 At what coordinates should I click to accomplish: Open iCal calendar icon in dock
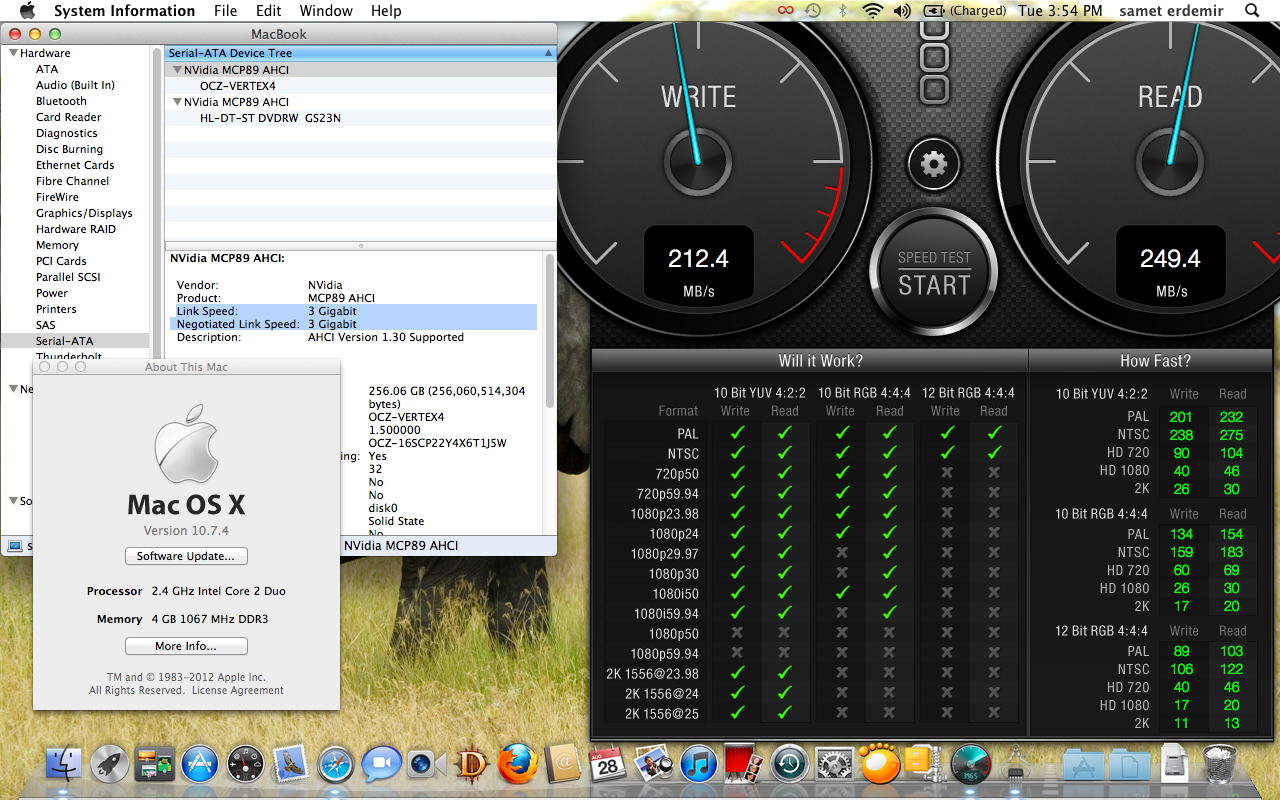[607, 765]
